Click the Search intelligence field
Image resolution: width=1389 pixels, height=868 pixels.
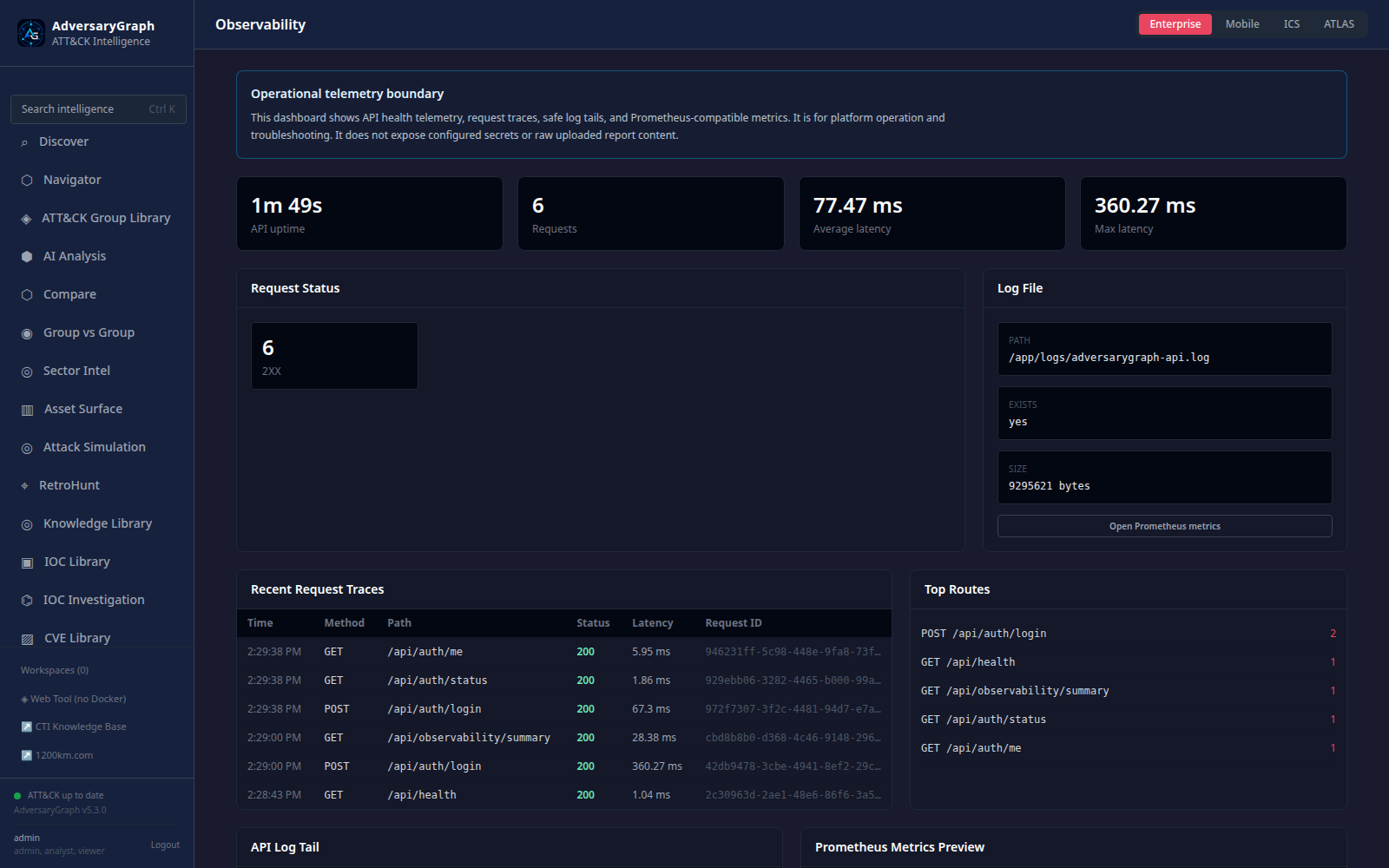[98, 109]
